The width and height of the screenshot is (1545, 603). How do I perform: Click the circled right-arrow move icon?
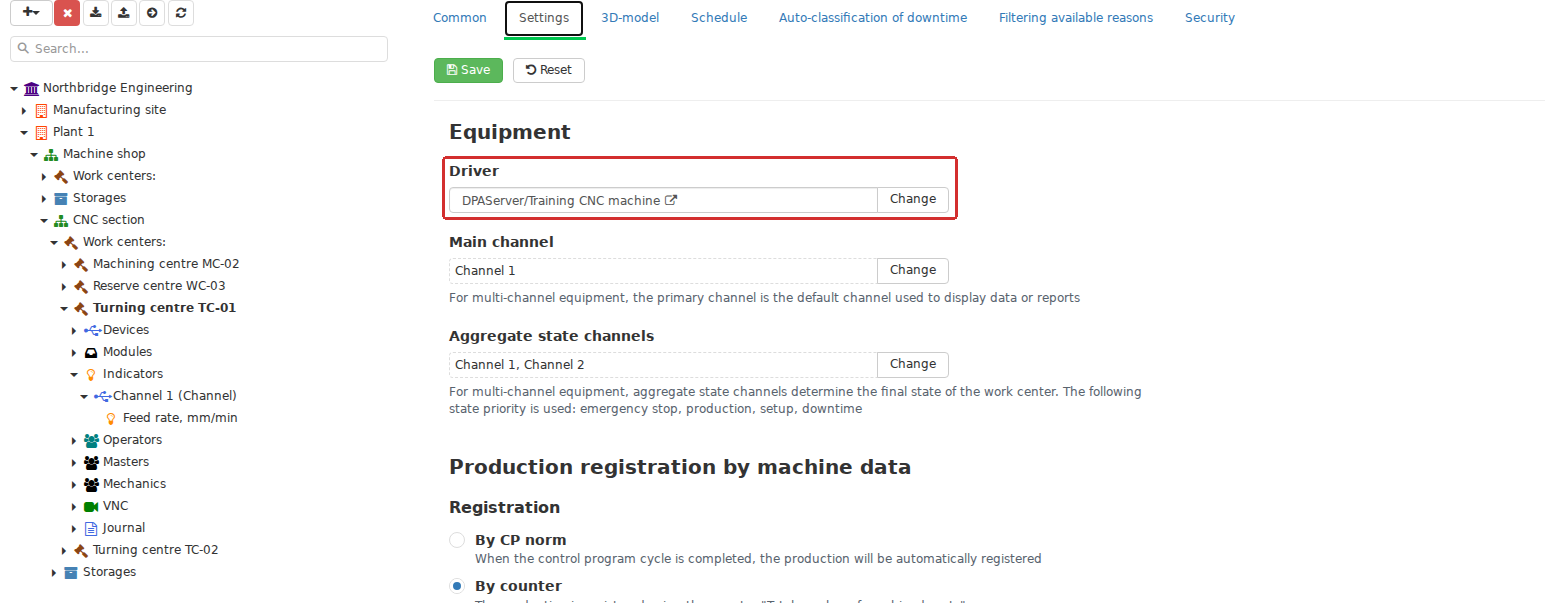(151, 13)
